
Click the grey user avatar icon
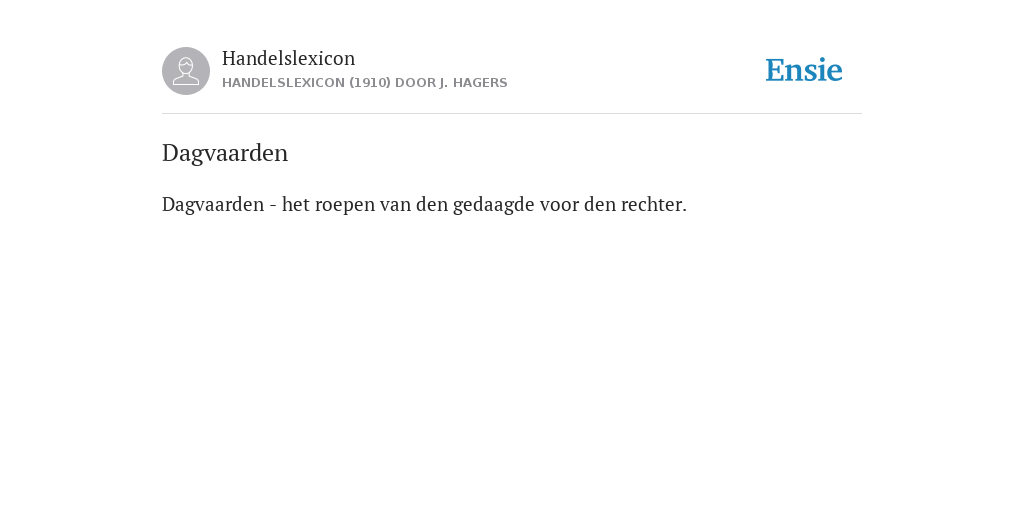coord(186,71)
